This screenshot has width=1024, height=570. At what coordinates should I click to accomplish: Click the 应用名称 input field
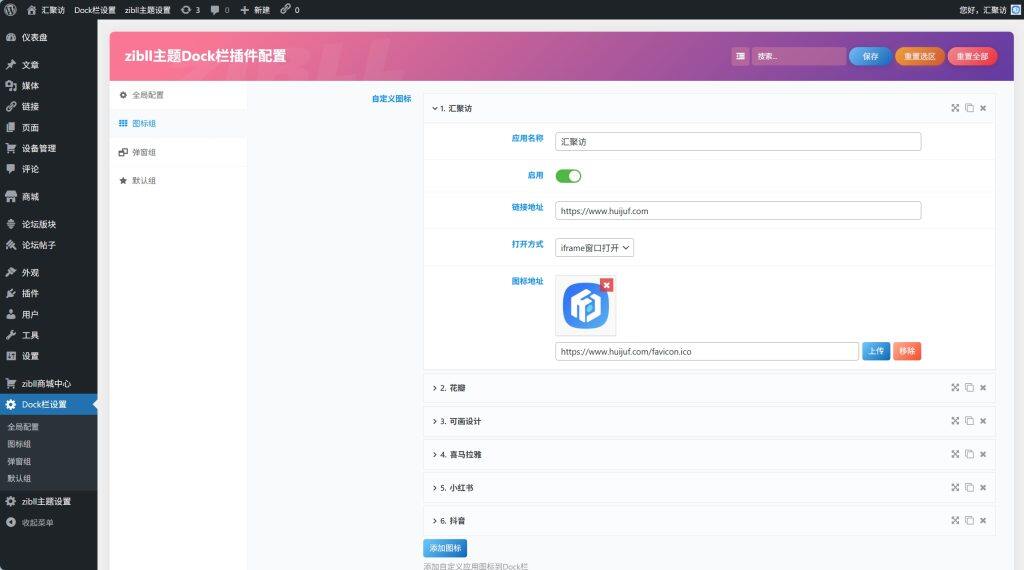738,142
